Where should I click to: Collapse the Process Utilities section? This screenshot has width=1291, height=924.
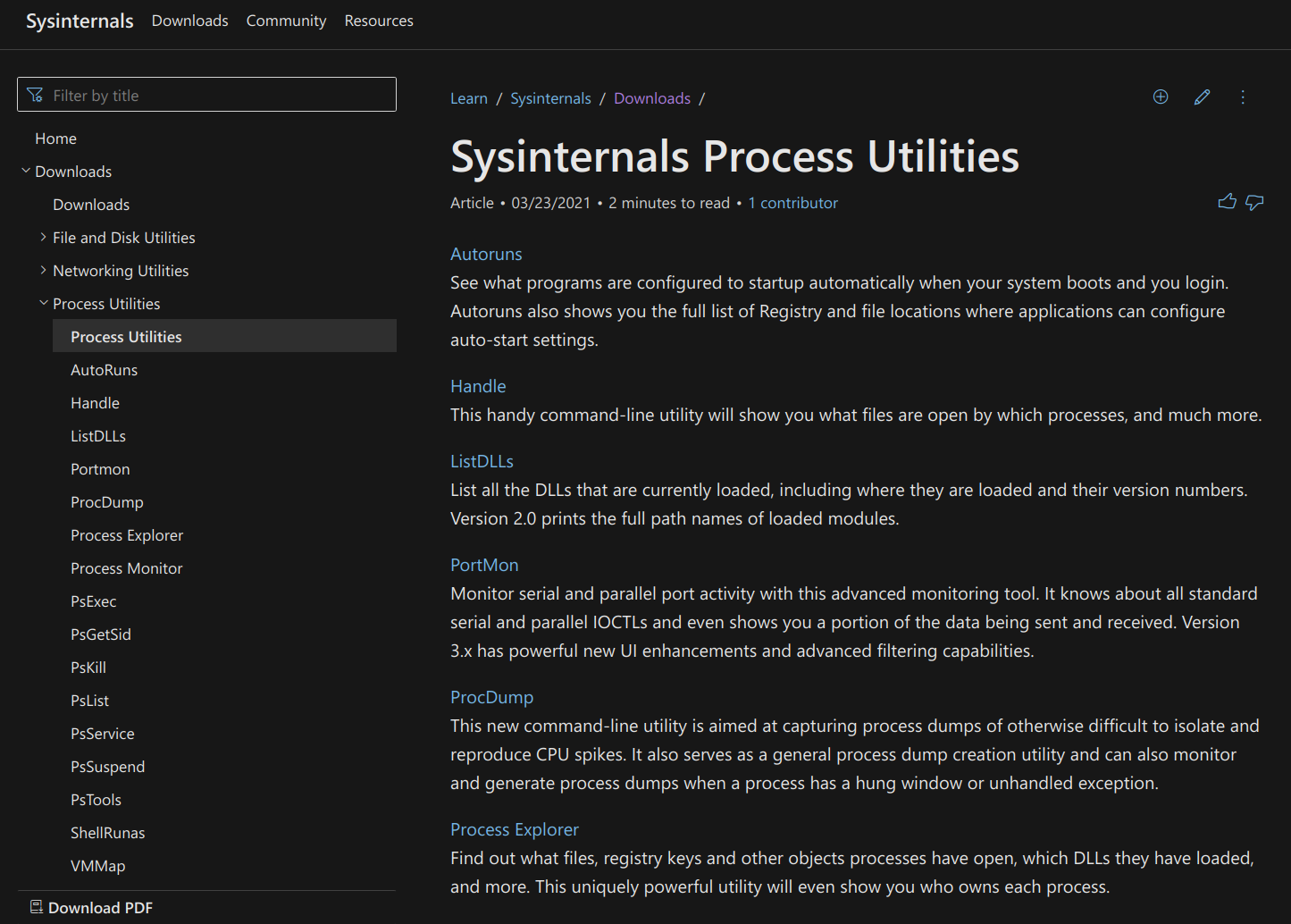(x=44, y=303)
